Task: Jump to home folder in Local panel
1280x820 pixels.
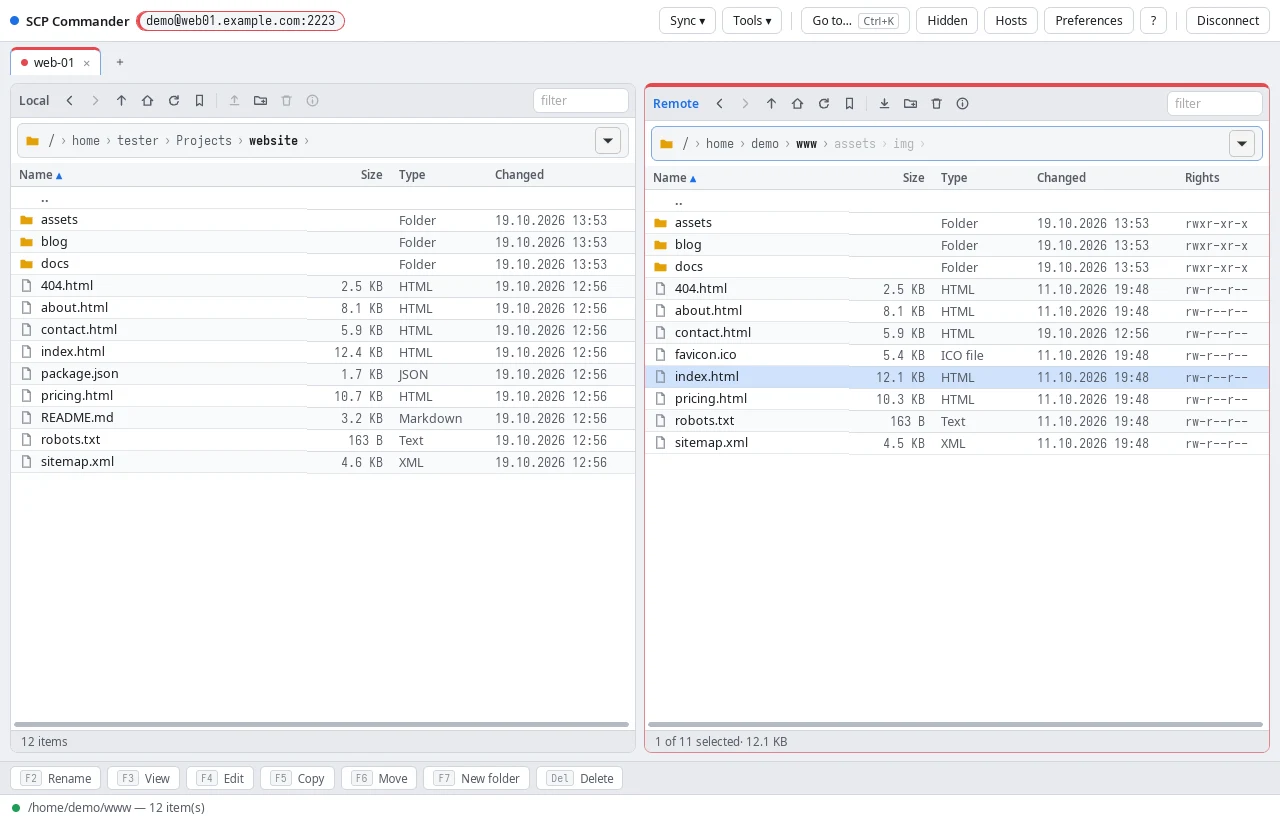Action: 147,100
